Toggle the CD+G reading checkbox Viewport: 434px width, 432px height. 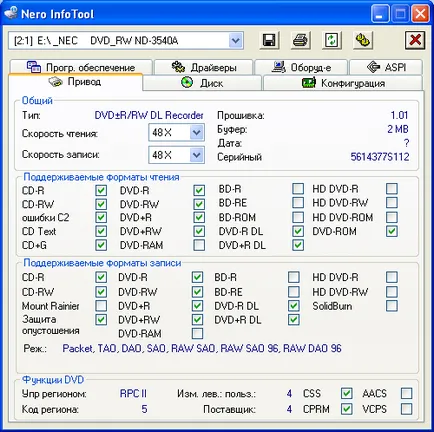[101, 245]
